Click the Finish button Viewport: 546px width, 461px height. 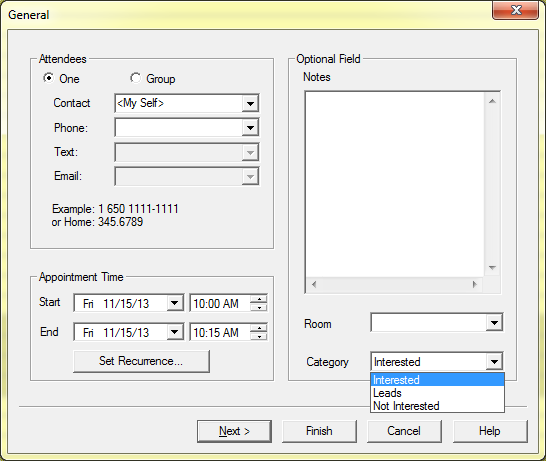click(x=319, y=431)
